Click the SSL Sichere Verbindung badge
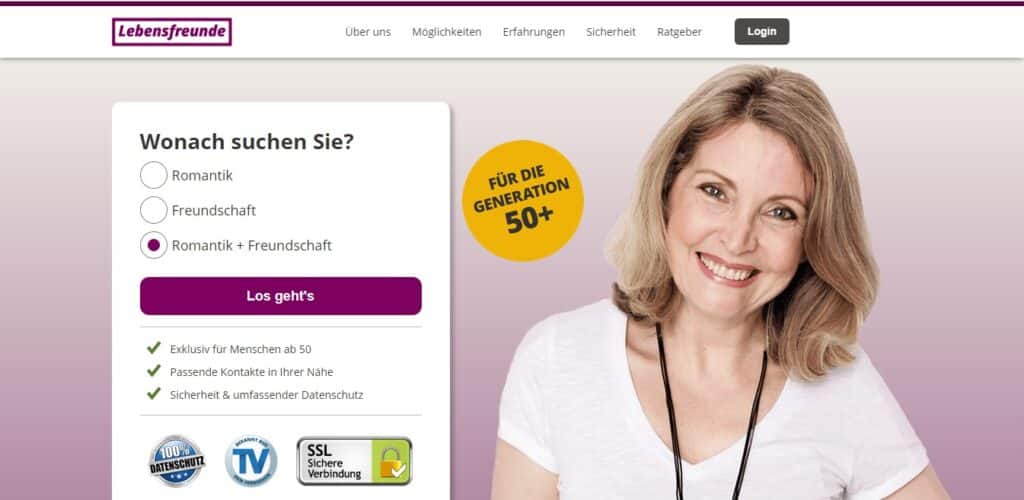This screenshot has width=1024, height=500. point(355,461)
